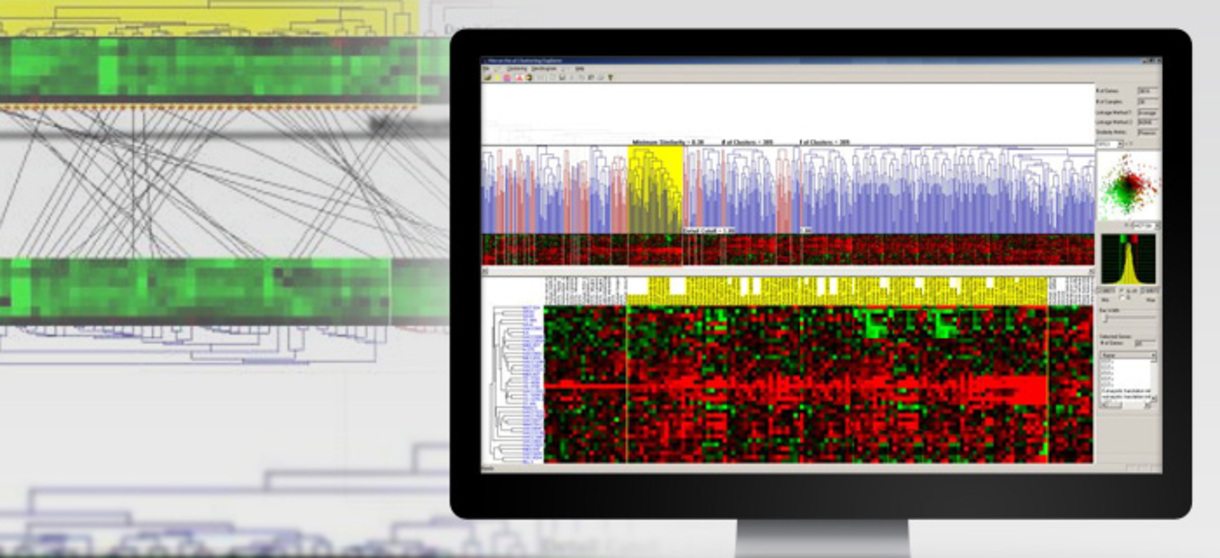The width and height of the screenshot is (1220, 558).
Task: Click the row dendrogram left of the heatmap
Action: 505,385
